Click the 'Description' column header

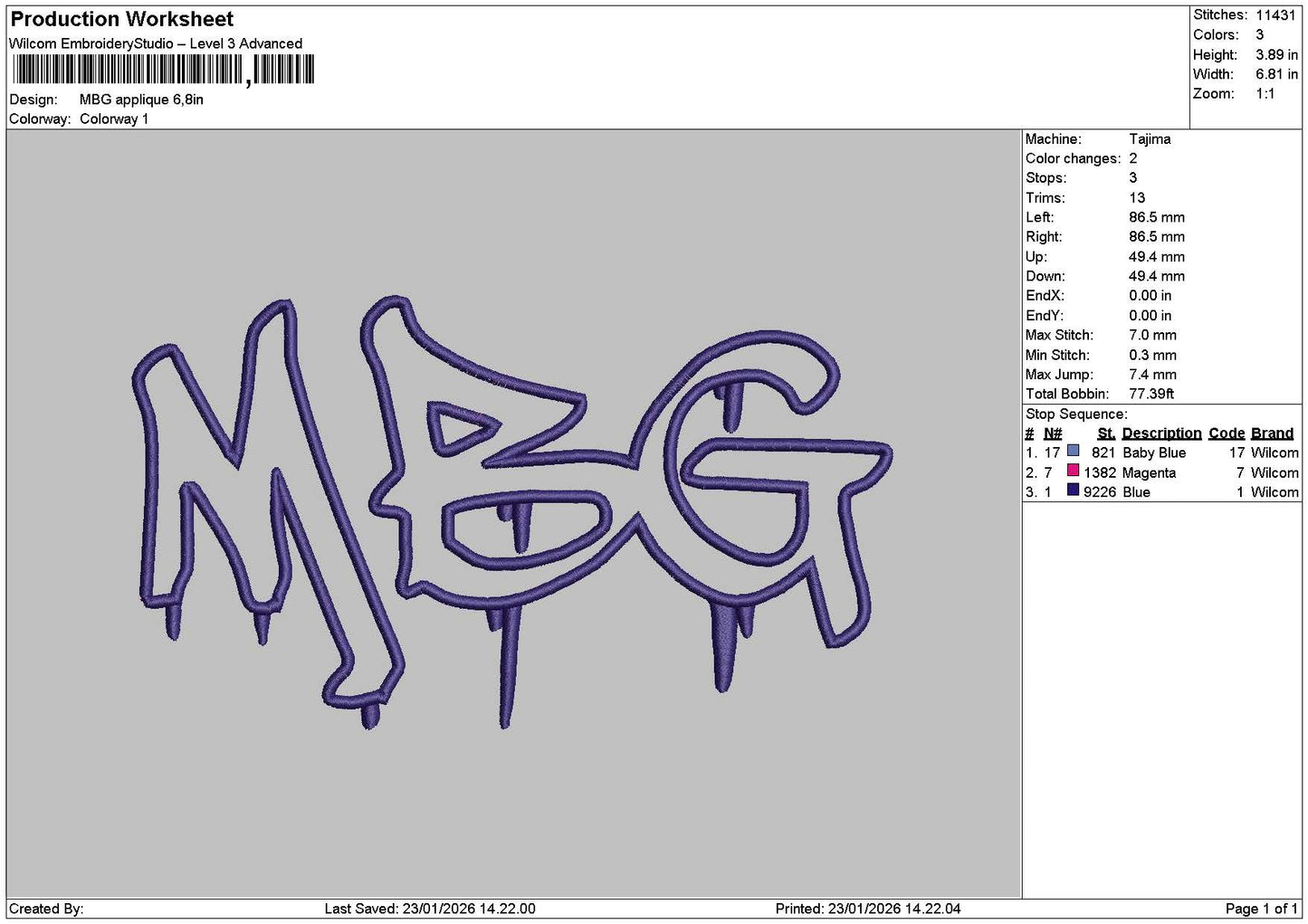click(x=1161, y=433)
